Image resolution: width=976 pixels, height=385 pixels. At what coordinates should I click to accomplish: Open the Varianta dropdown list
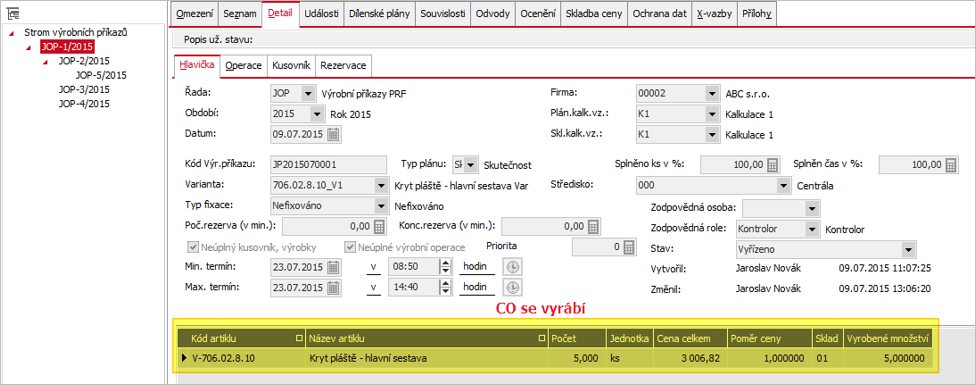click(x=380, y=186)
